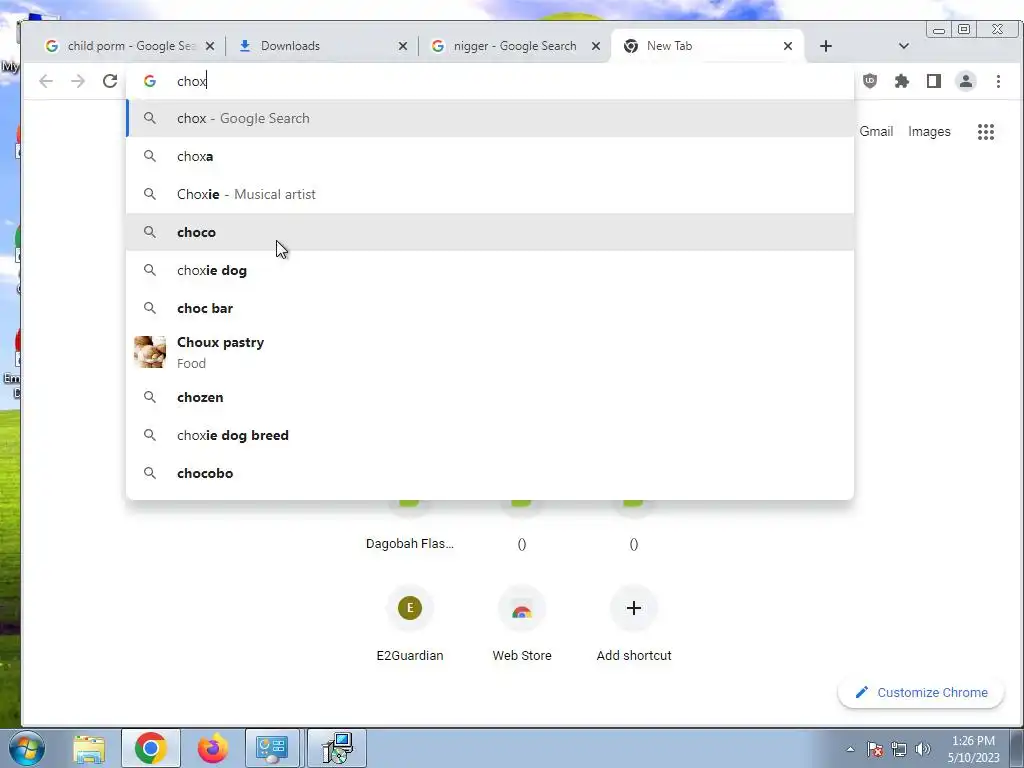Open the profile avatar menu
Image resolution: width=1024 pixels, height=768 pixels.
tap(966, 81)
